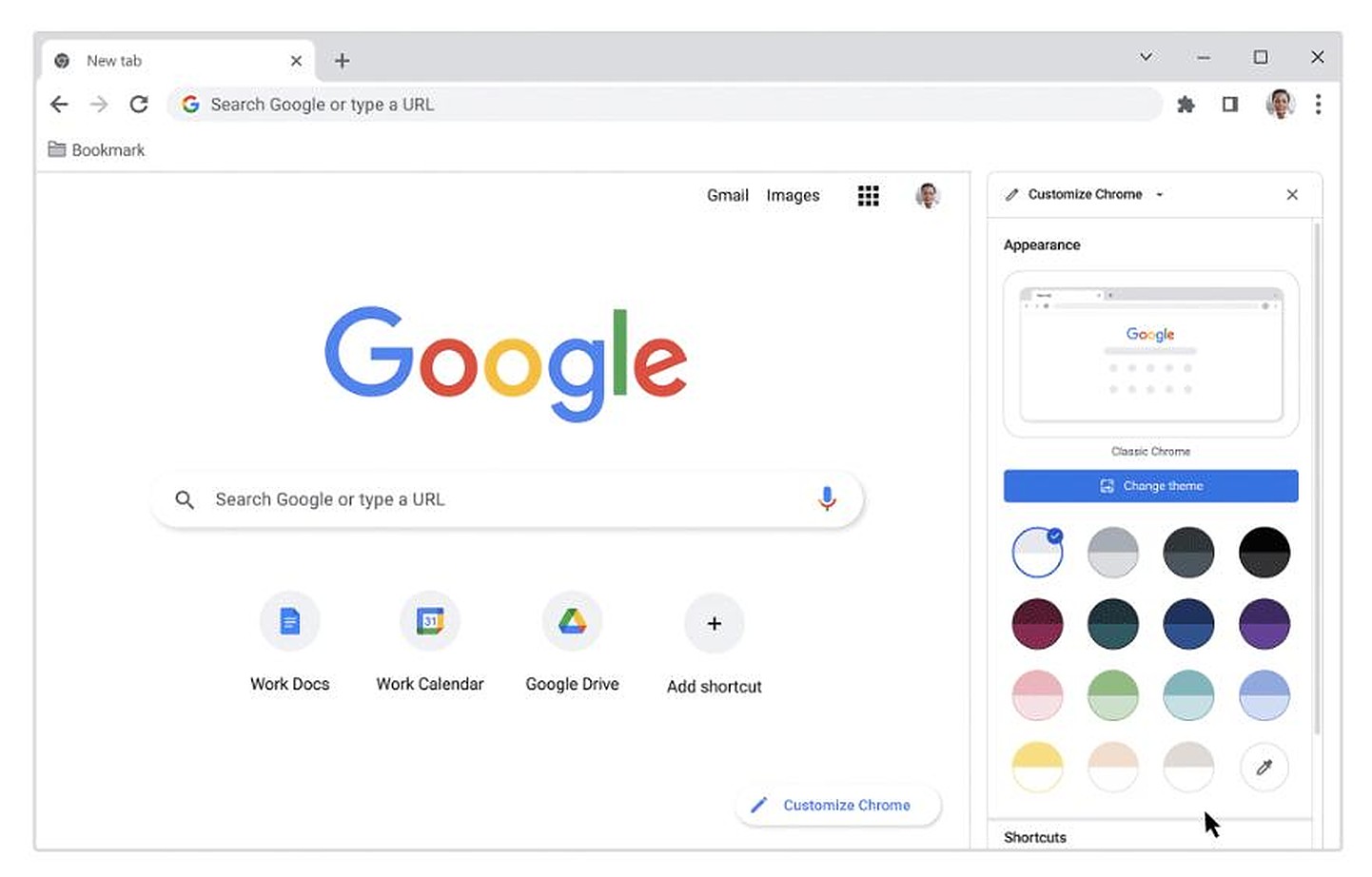The image size is (1372, 877).
Task: Select the black color swatch
Action: (x=1264, y=552)
